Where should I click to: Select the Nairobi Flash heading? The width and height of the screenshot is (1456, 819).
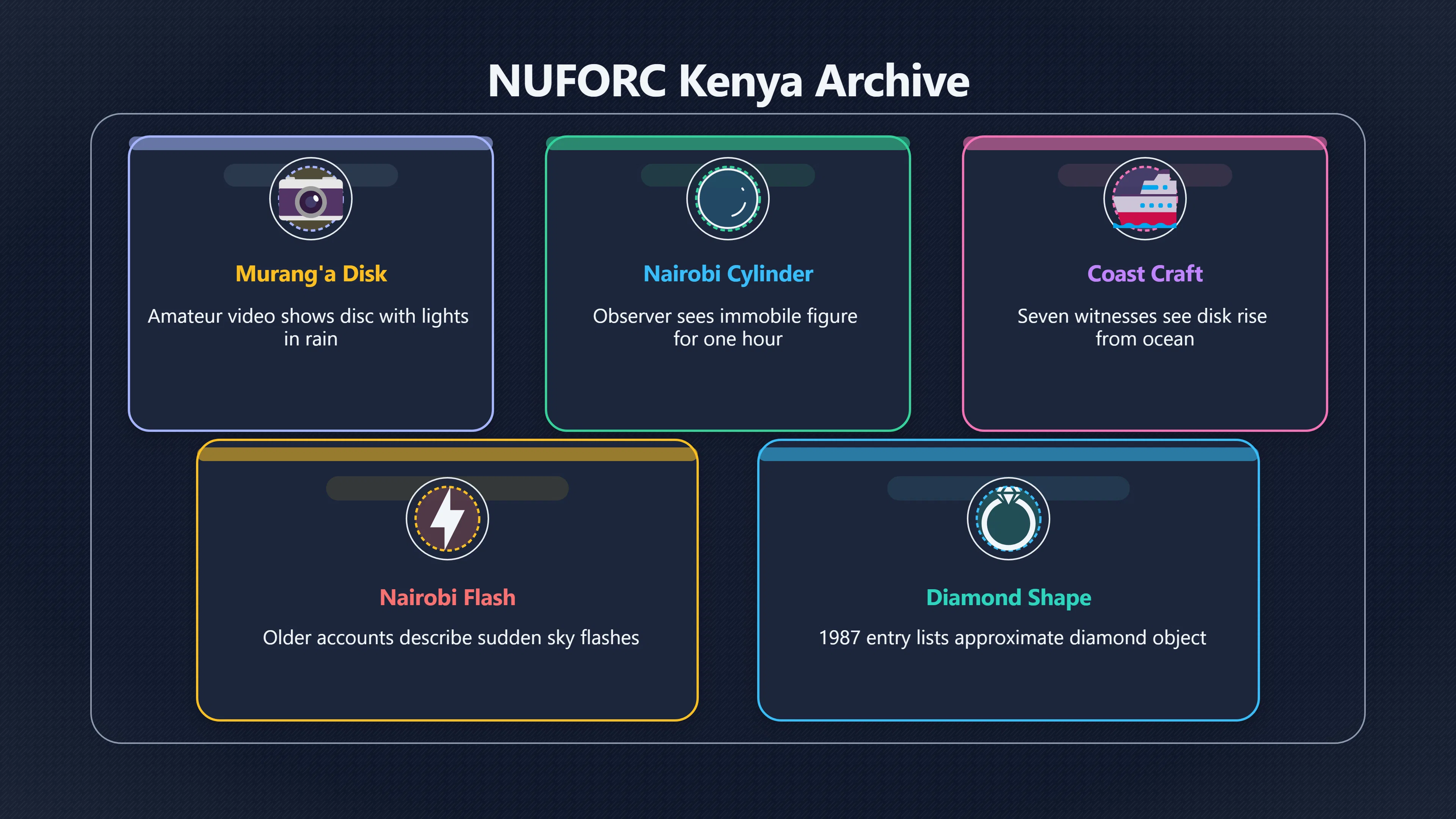[448, 598]
